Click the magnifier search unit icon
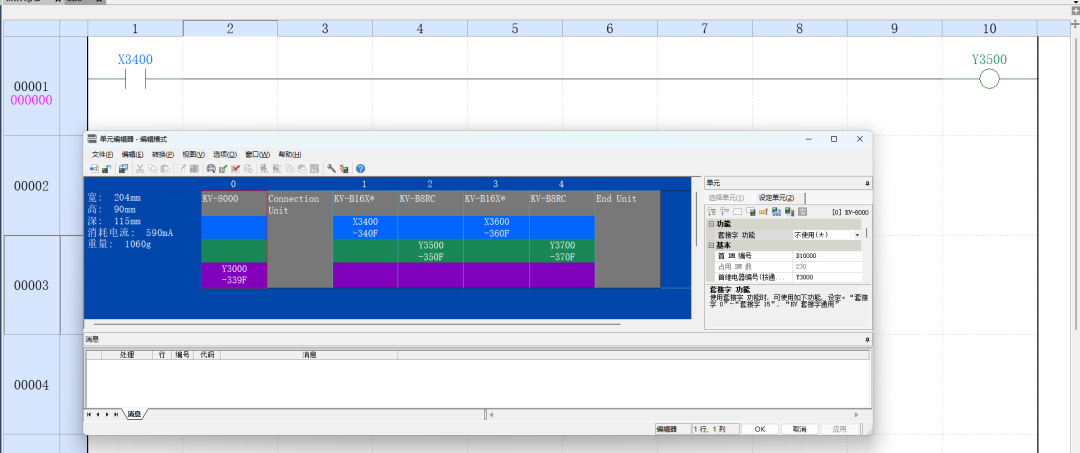This screenshot has height=453, width=1080. coord(211,169)
